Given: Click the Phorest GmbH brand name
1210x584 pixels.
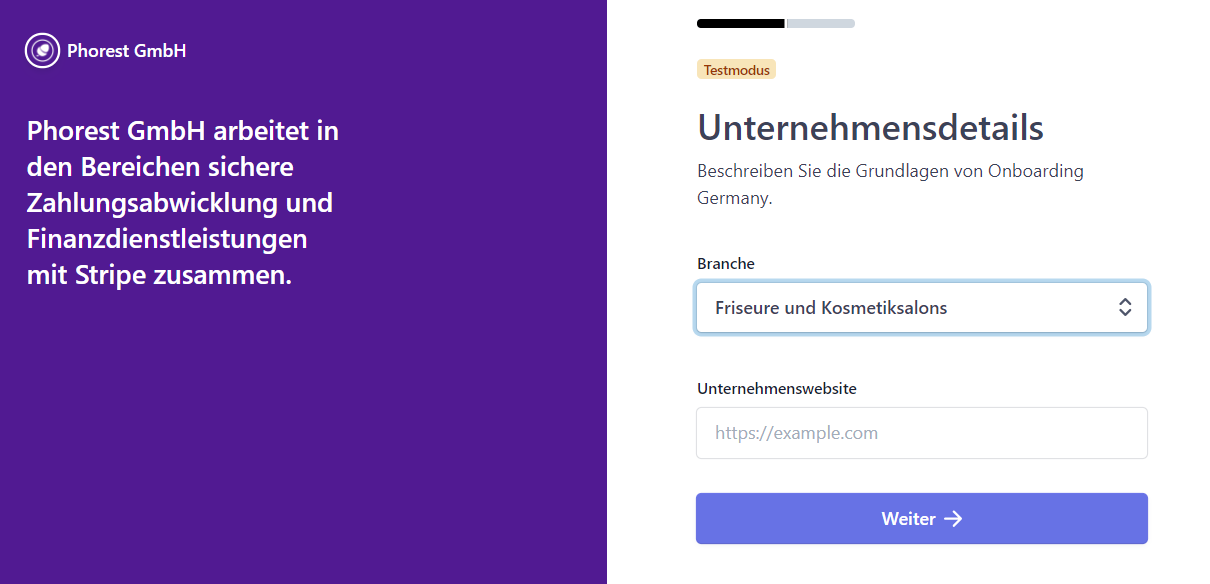Looking at the screenshot, I should 126,50.
